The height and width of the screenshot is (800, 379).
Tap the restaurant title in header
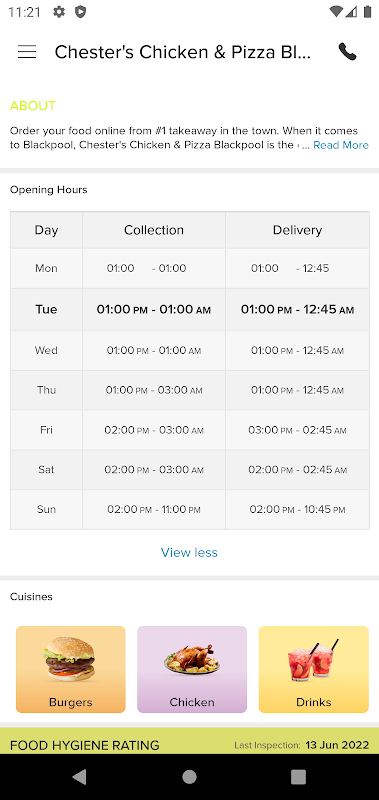pos(183,52)
